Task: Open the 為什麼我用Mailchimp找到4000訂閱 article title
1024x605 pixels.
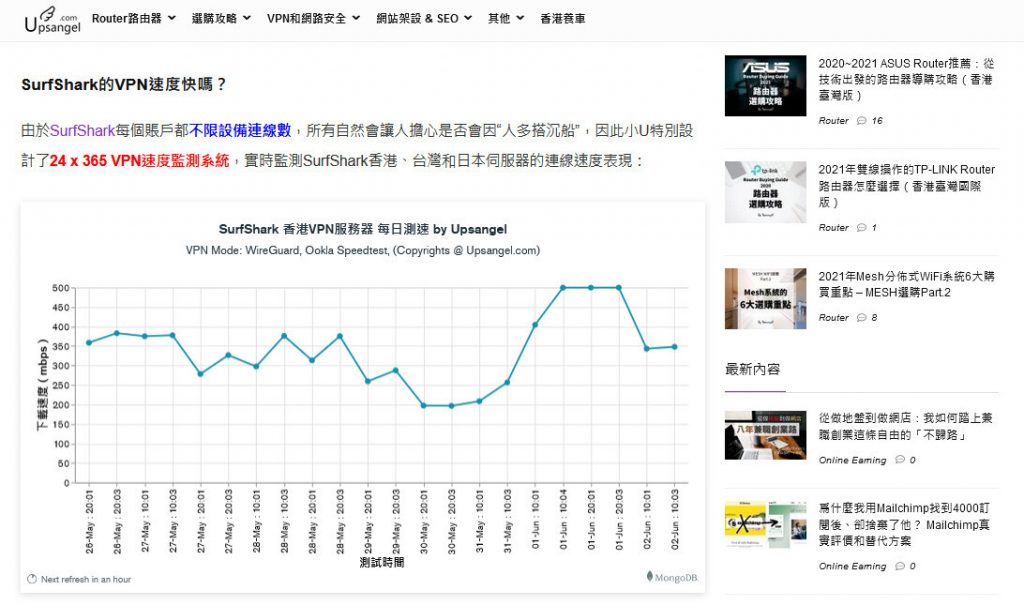Action: tap(904, 525)
